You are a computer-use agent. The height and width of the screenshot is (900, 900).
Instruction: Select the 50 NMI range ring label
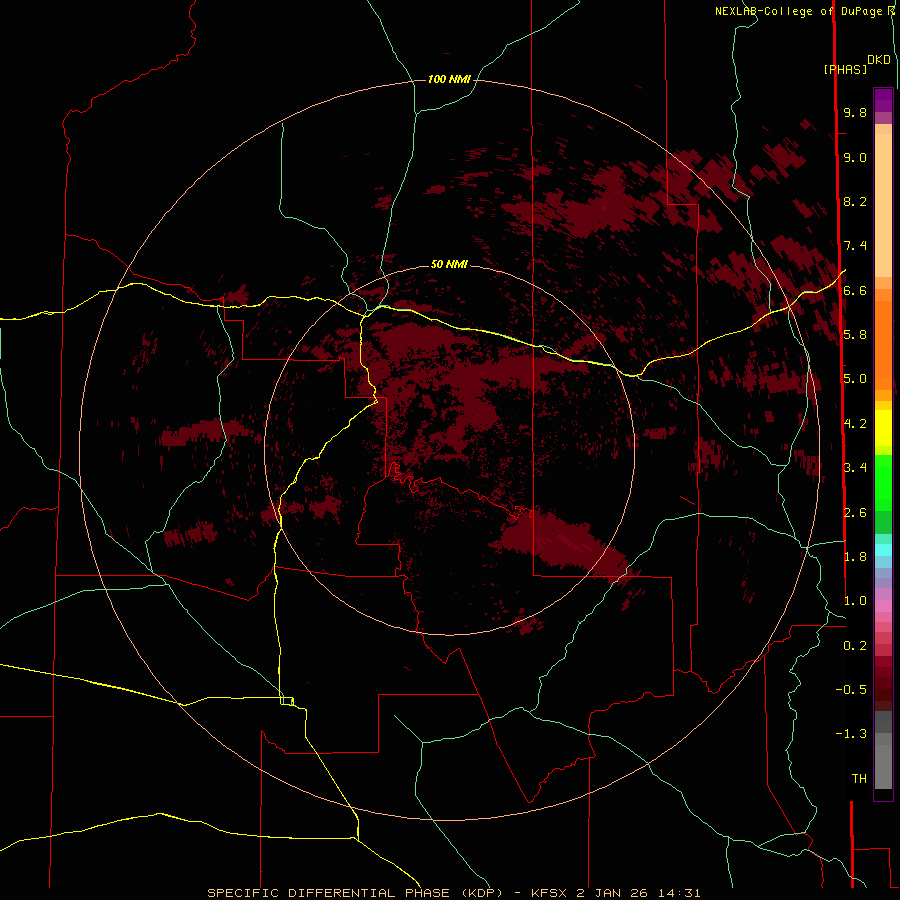pyautogui.click(x=449, y=264)
